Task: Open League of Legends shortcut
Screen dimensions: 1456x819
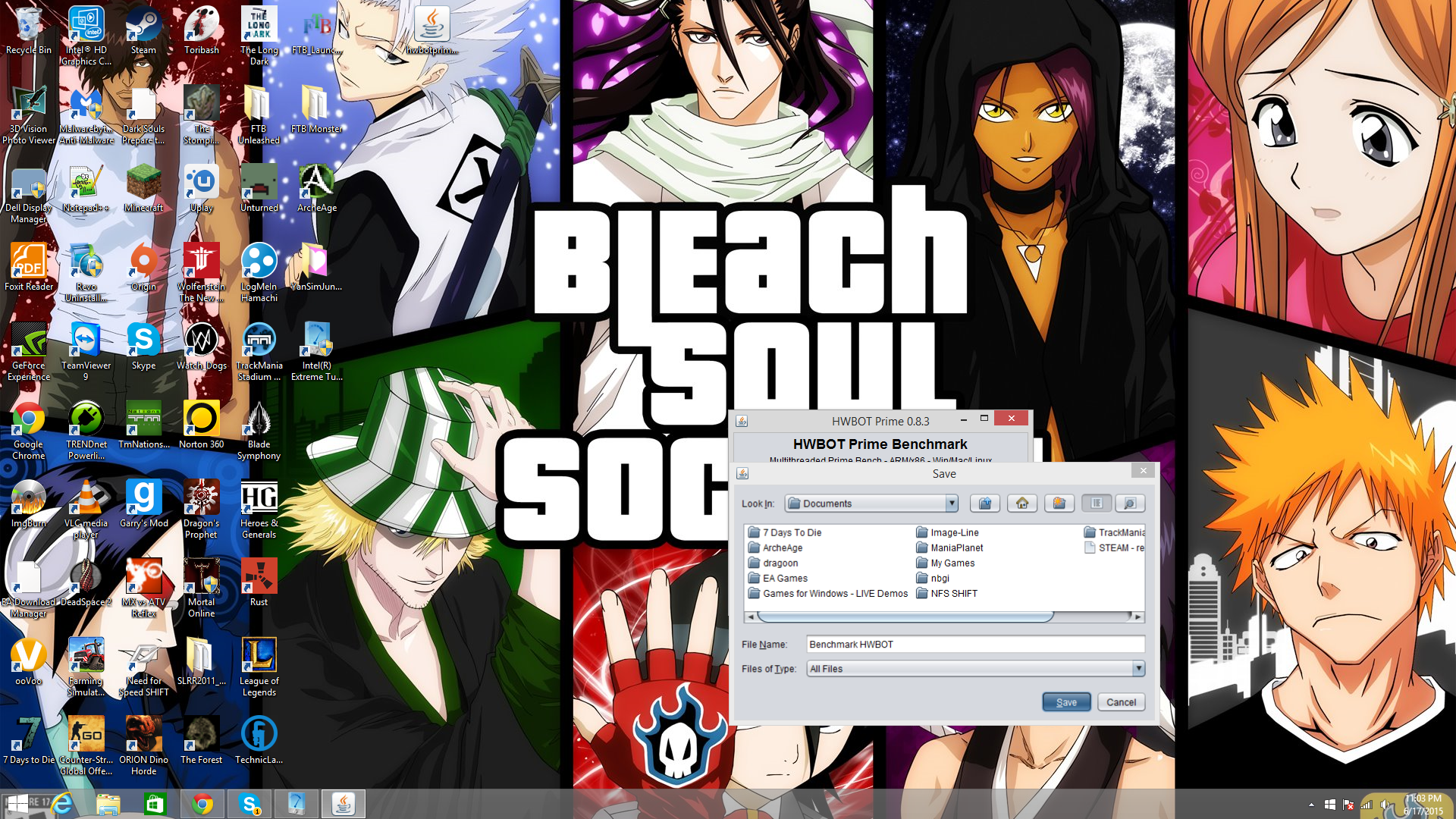Action: (259, 667)
